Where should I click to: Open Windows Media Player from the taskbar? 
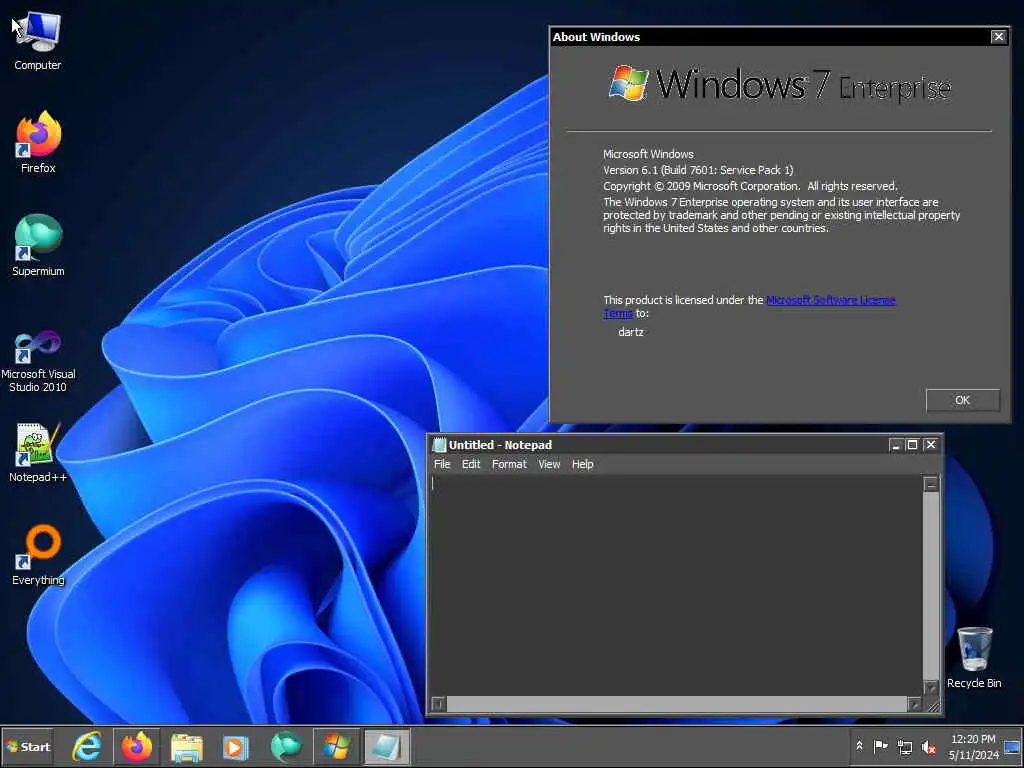point(236,746)
